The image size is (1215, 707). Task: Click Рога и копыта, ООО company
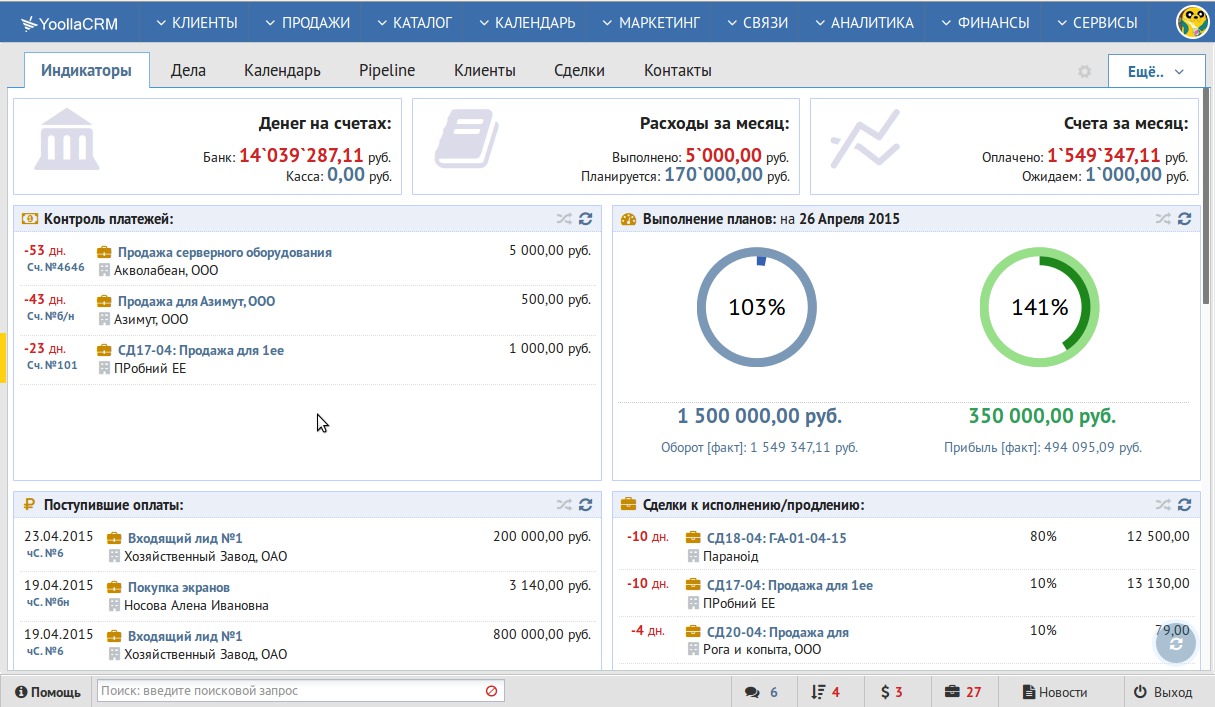[763, 650]
